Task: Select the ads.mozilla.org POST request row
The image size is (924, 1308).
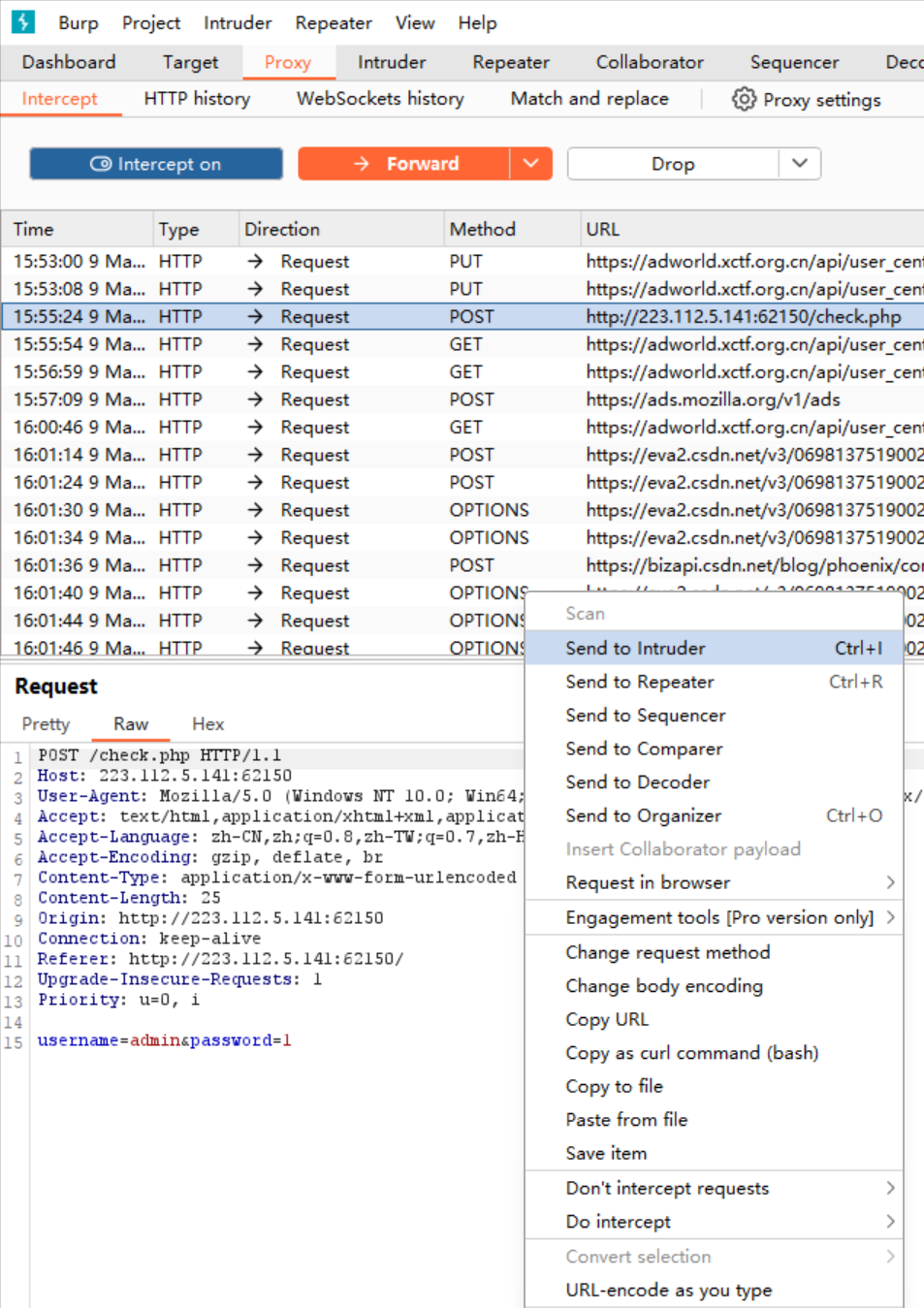Action: (462, 399)
